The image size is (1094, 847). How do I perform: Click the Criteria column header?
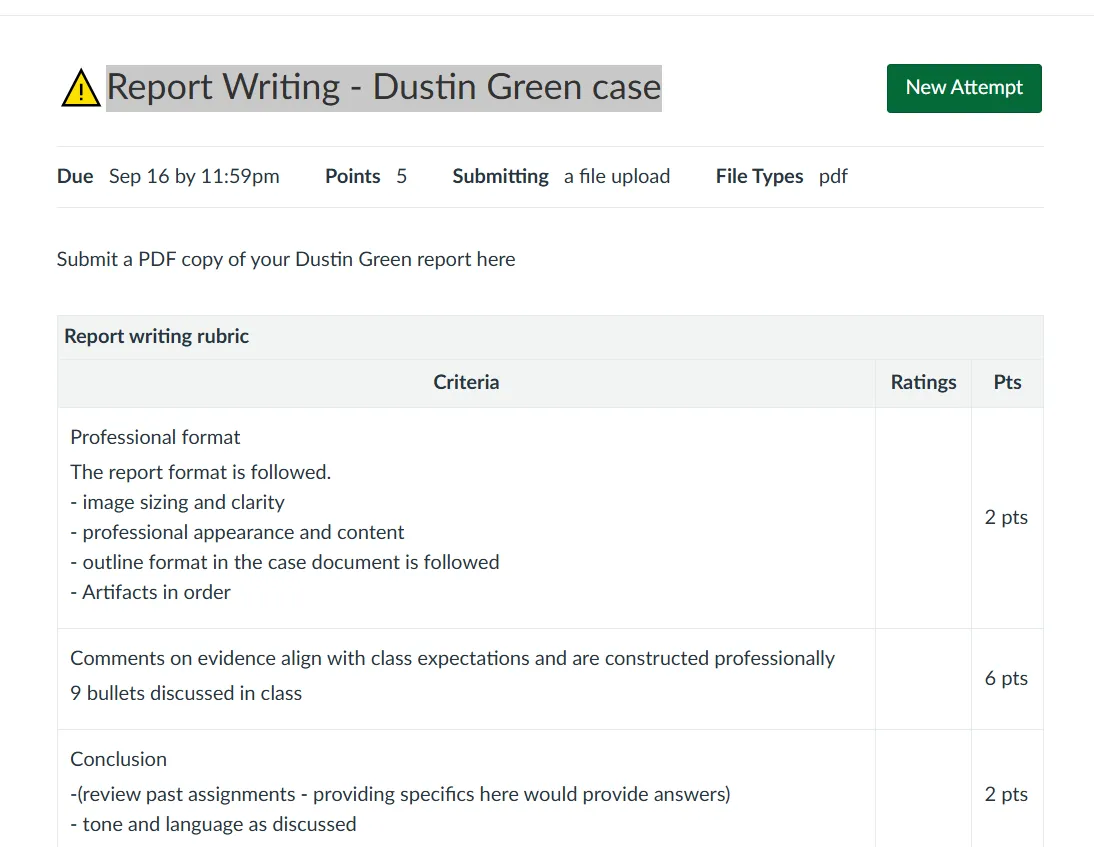click(x=466, y=382)
